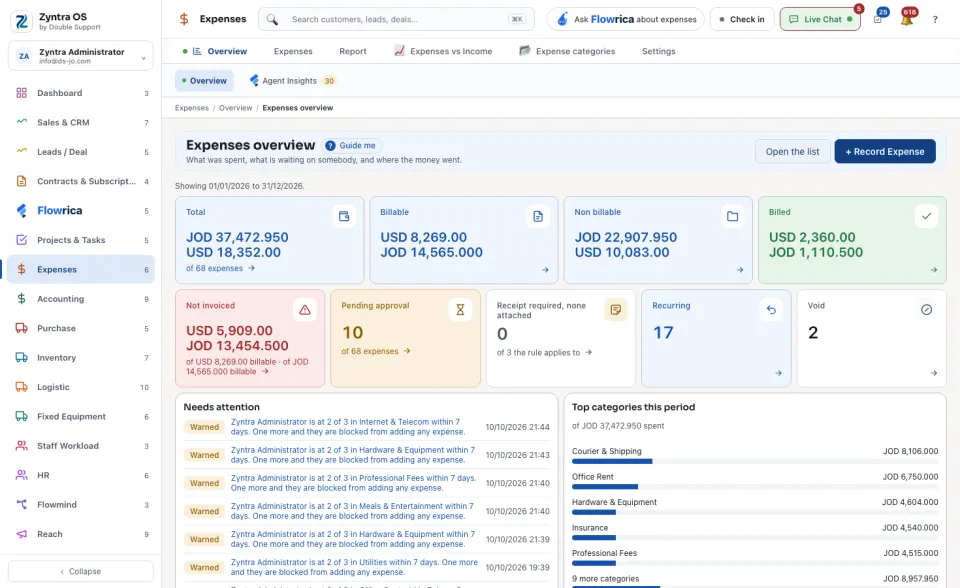
Task: Open the help question mark icon
Action: coord(935,20)
